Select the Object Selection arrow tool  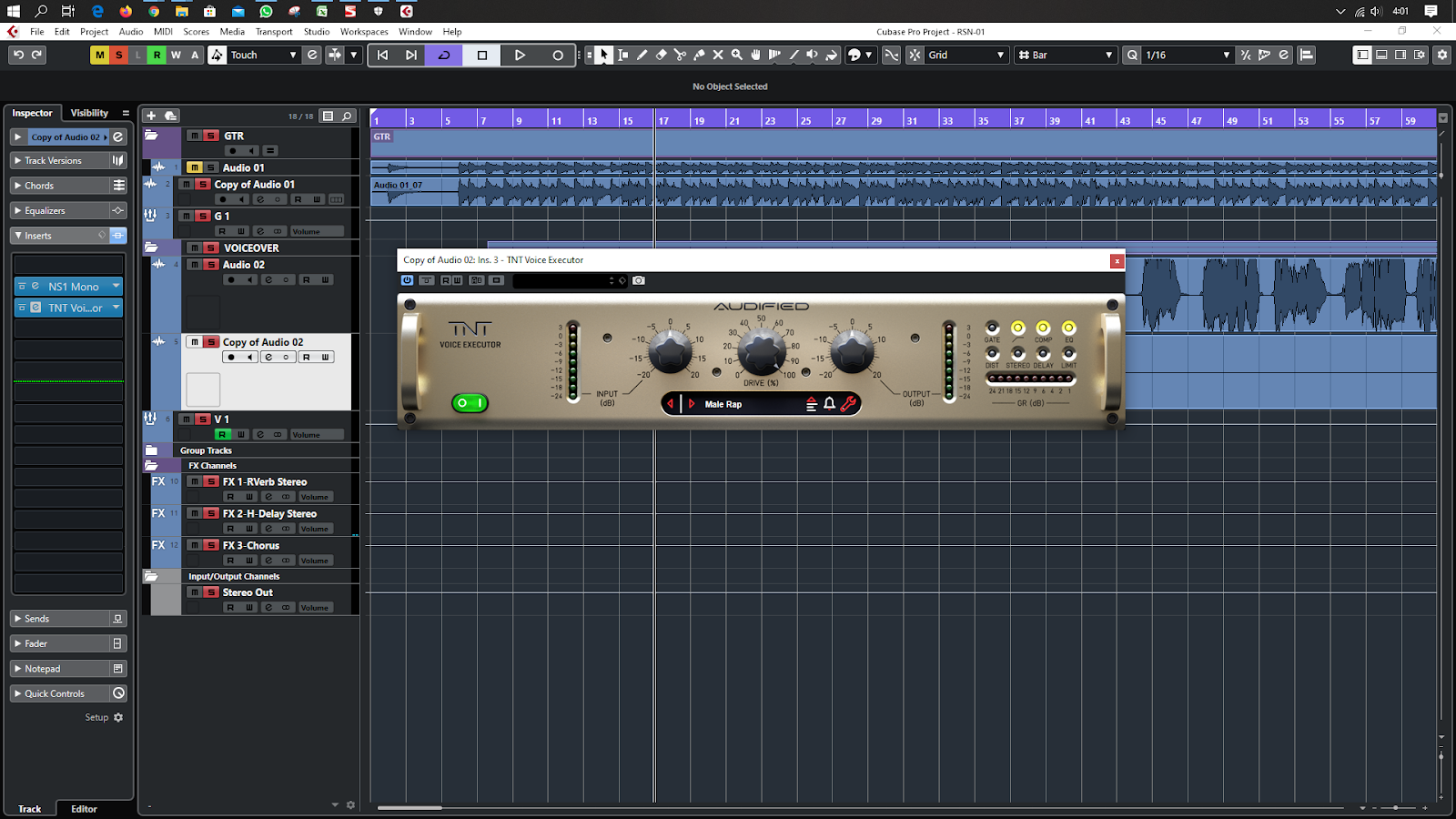[x=603, y=55]
